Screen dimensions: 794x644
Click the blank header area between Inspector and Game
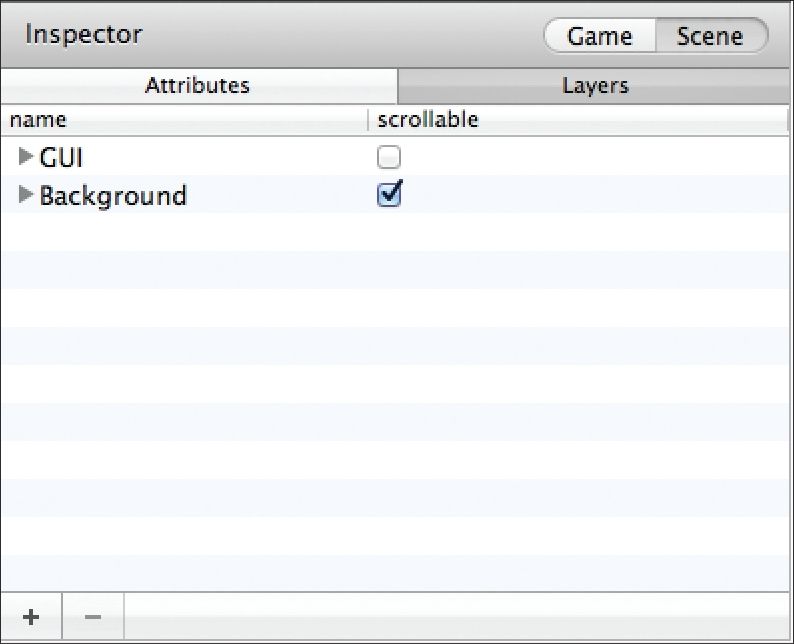[343, 35]
